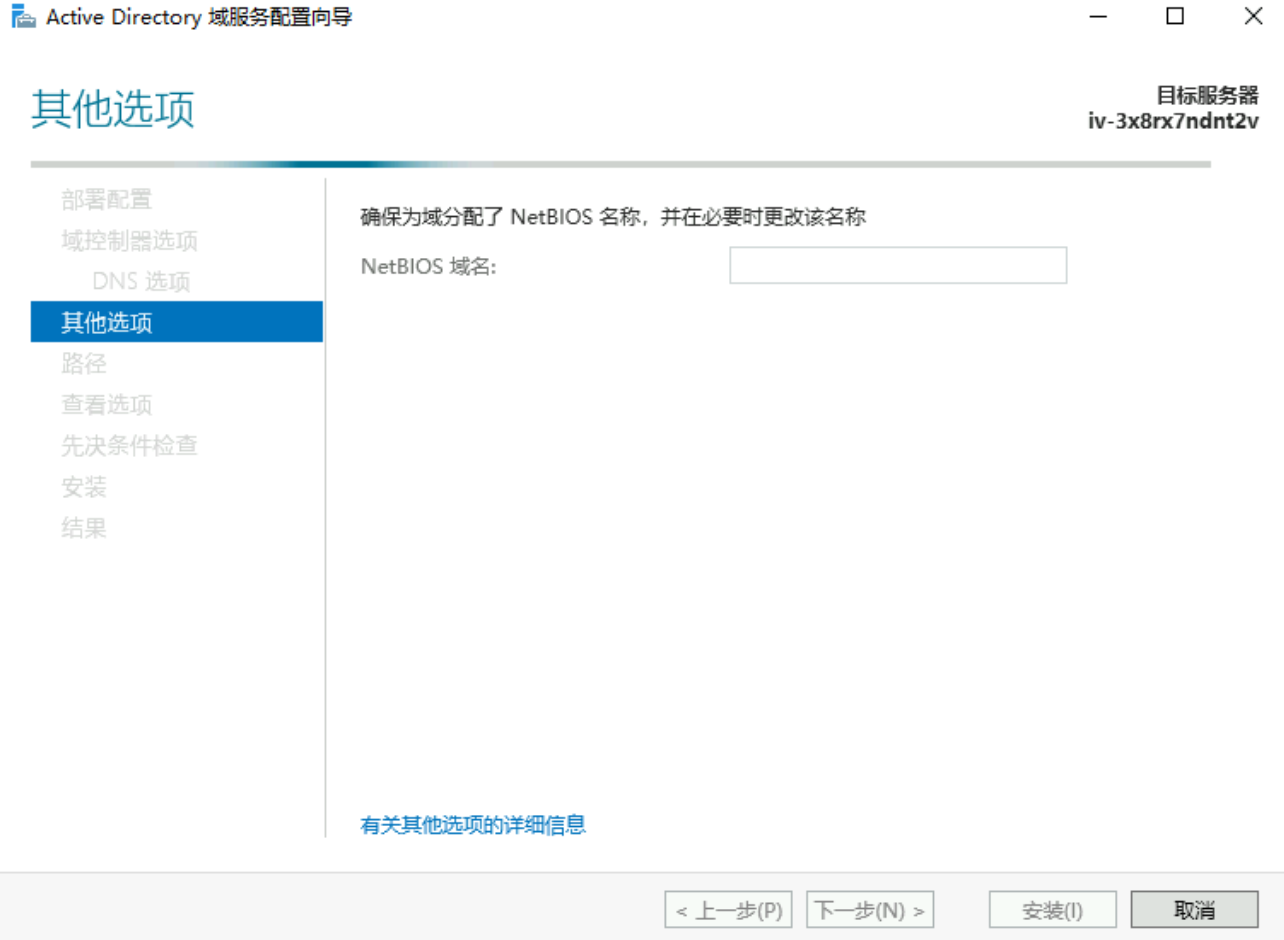The image size is (1284, 940).
Task: Open 有关其他选项的详细信息 link
Action: (473, 825)
